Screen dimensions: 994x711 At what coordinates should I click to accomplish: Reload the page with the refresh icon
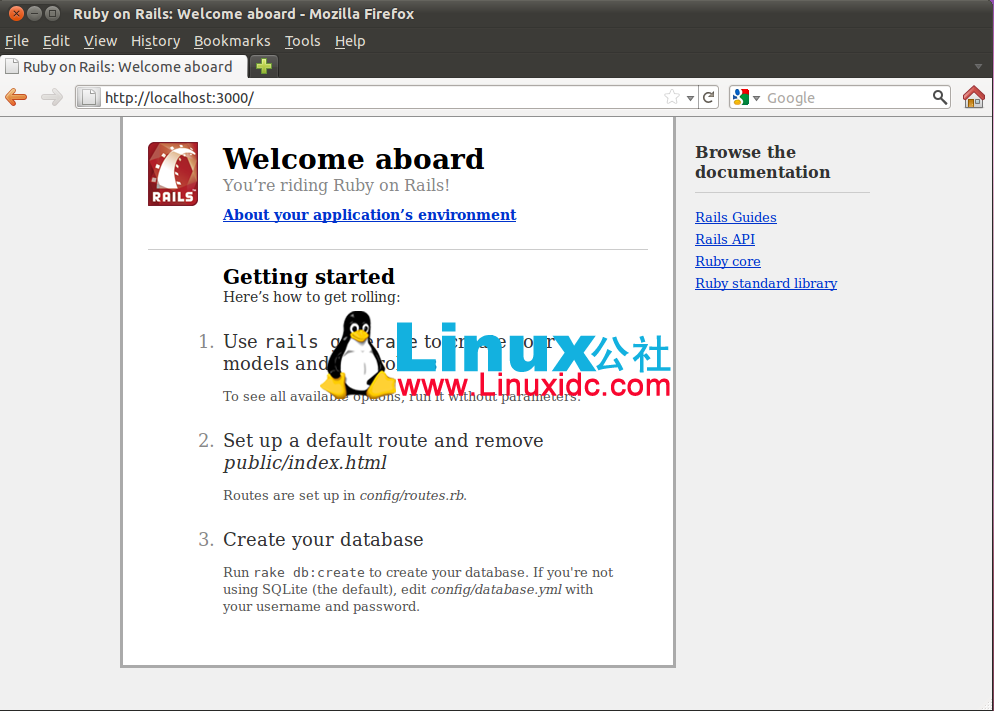coord(709,97)
